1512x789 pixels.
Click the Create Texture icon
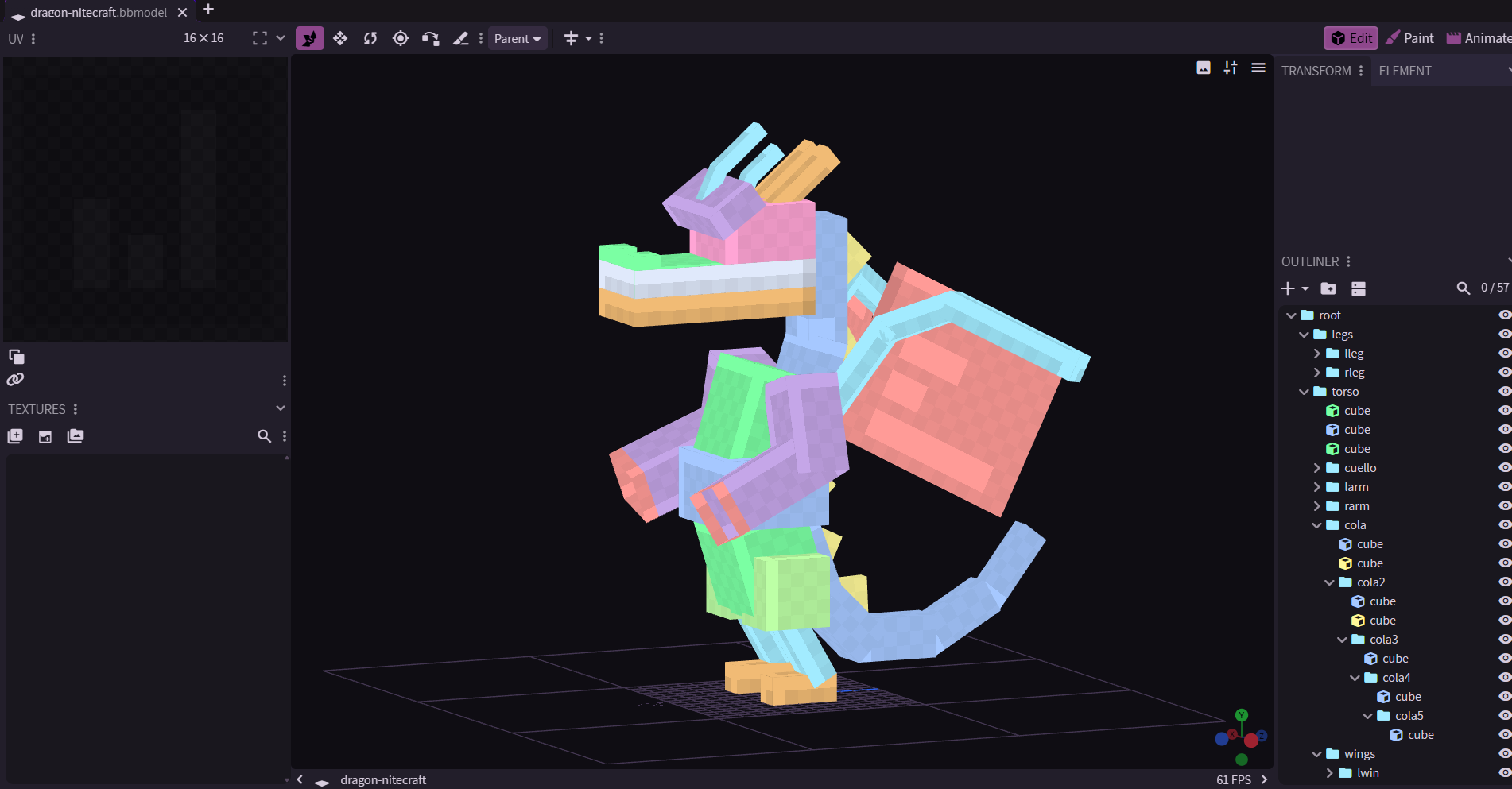pos(45,436)
